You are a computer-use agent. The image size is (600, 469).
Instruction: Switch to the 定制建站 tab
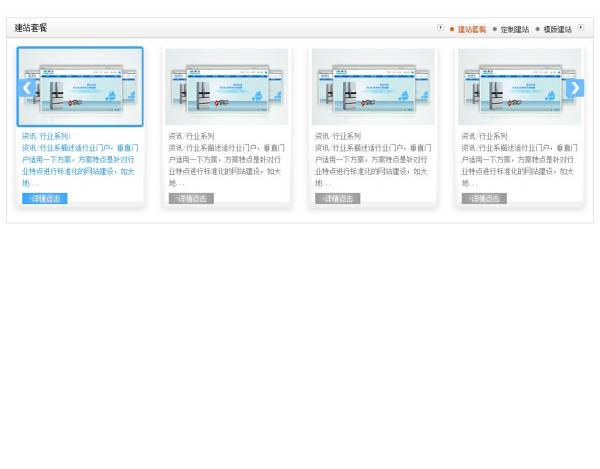click(515, 29)
